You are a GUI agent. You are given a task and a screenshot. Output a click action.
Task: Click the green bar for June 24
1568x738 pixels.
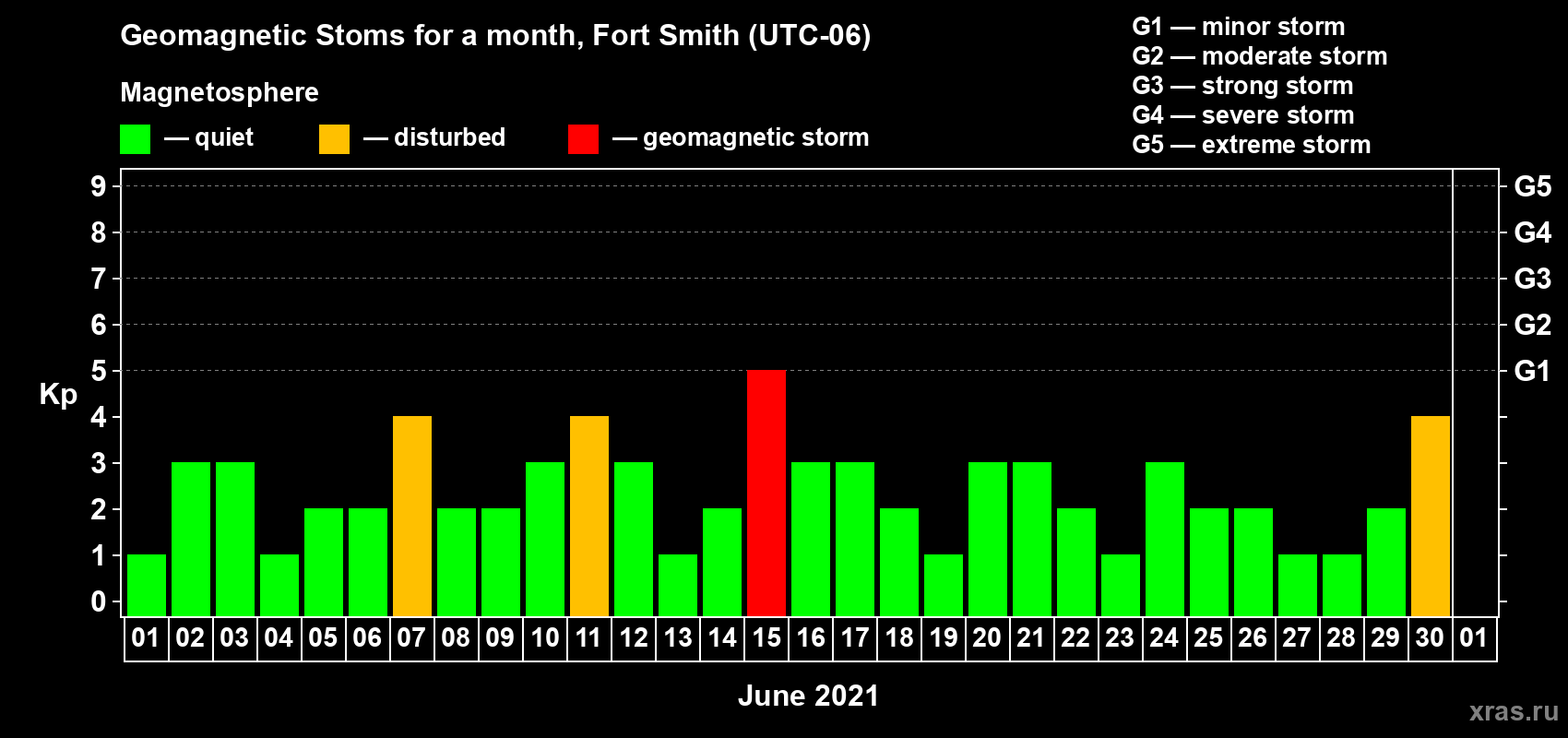[x=1165, y=539]
